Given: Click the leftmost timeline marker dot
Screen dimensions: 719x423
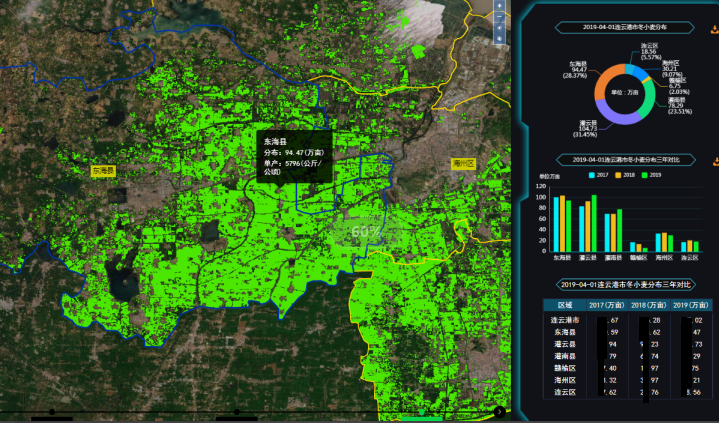Looking at the screenshot, I should click(52, 412).
